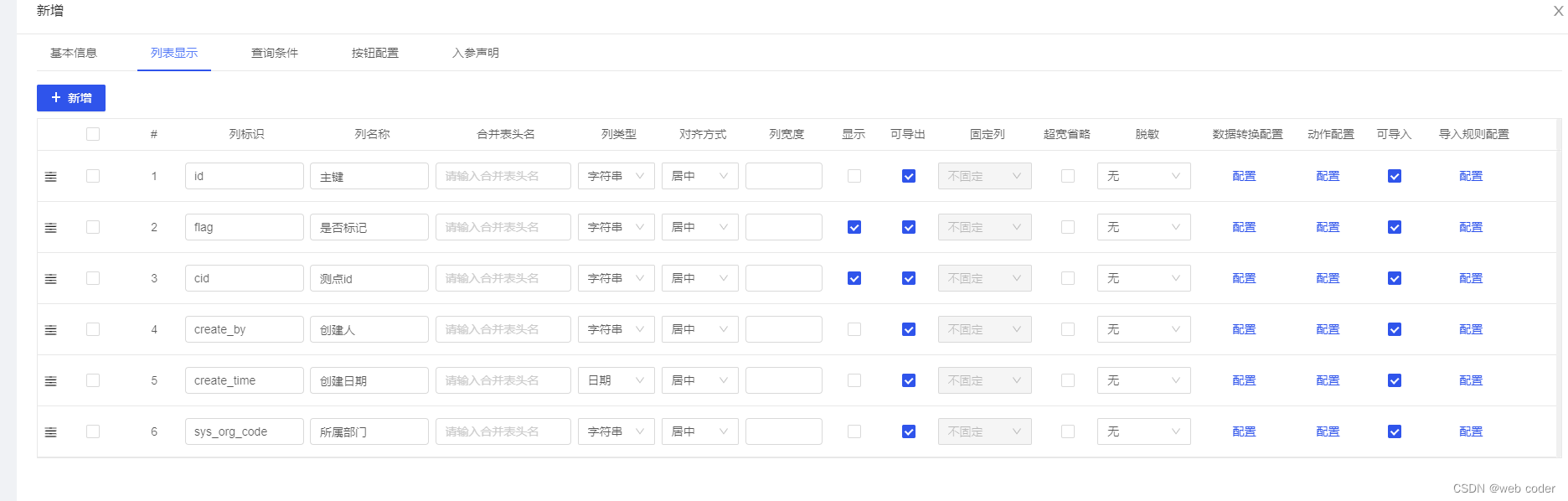
Task: Click the 列名称 input containing 是否标记
Action: tap(369, 227)
